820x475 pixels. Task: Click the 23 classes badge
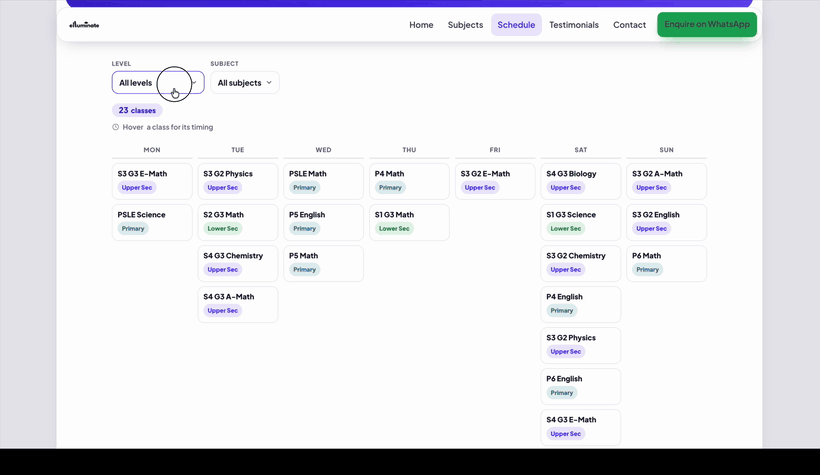[137, 110]
